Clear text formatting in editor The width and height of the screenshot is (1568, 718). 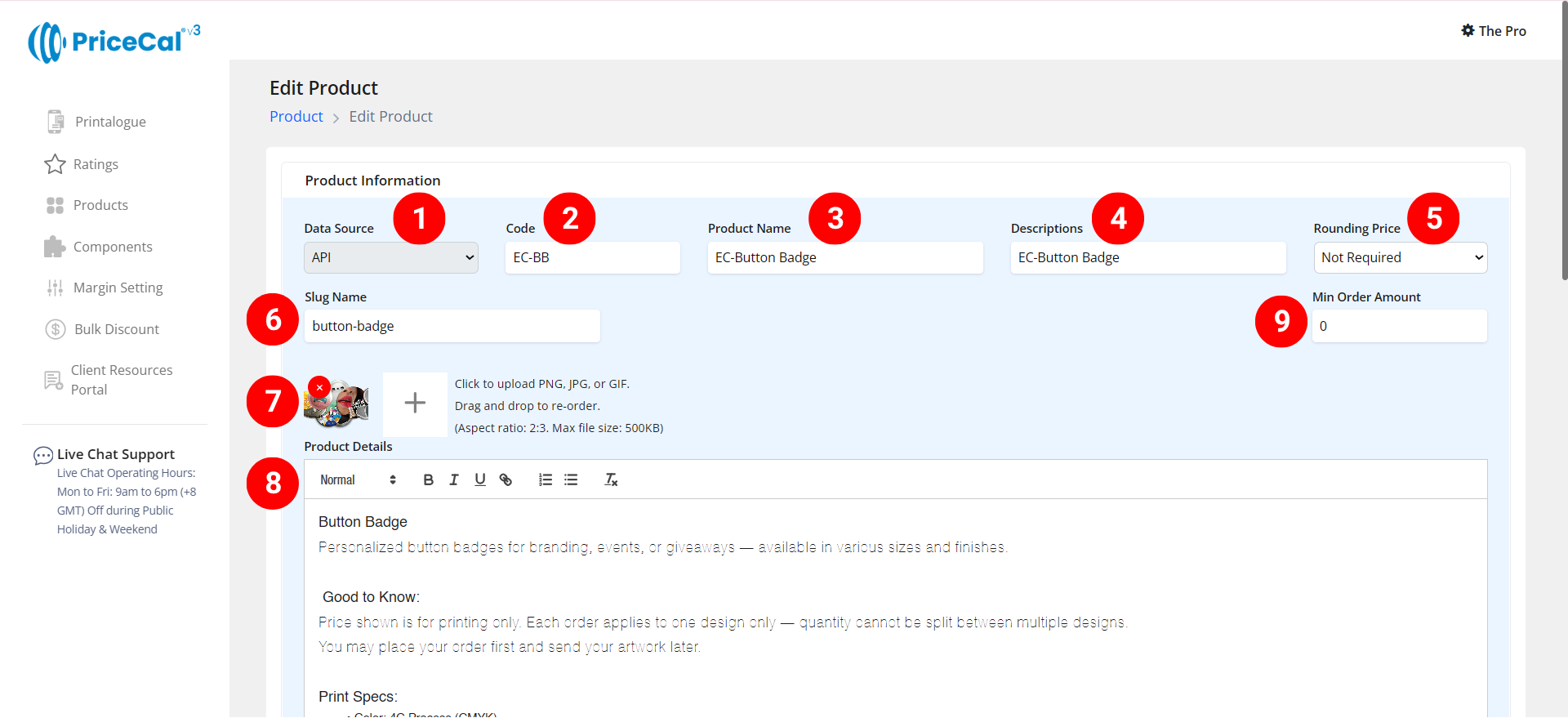point(611,480)
